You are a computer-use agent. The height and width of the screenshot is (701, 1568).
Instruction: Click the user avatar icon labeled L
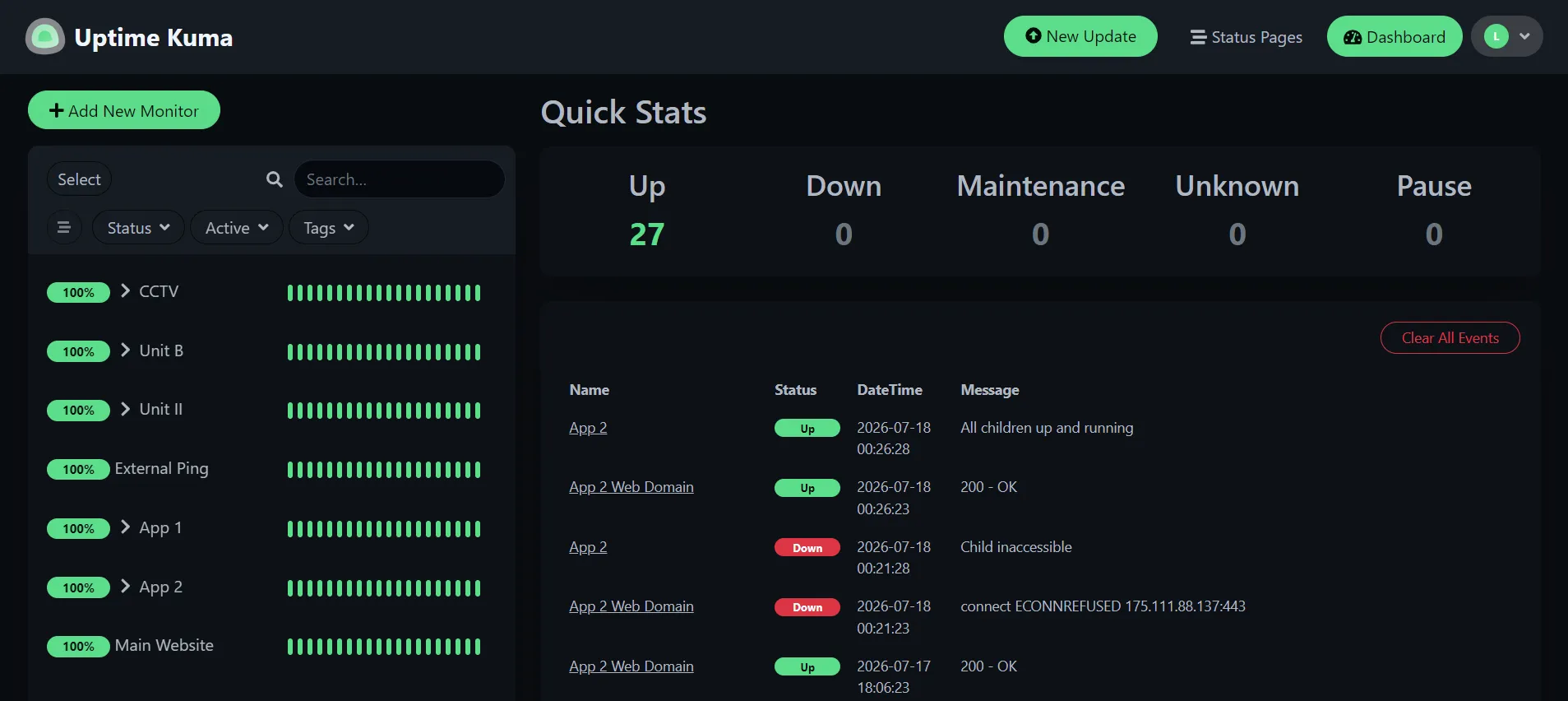pos(1496,36)
